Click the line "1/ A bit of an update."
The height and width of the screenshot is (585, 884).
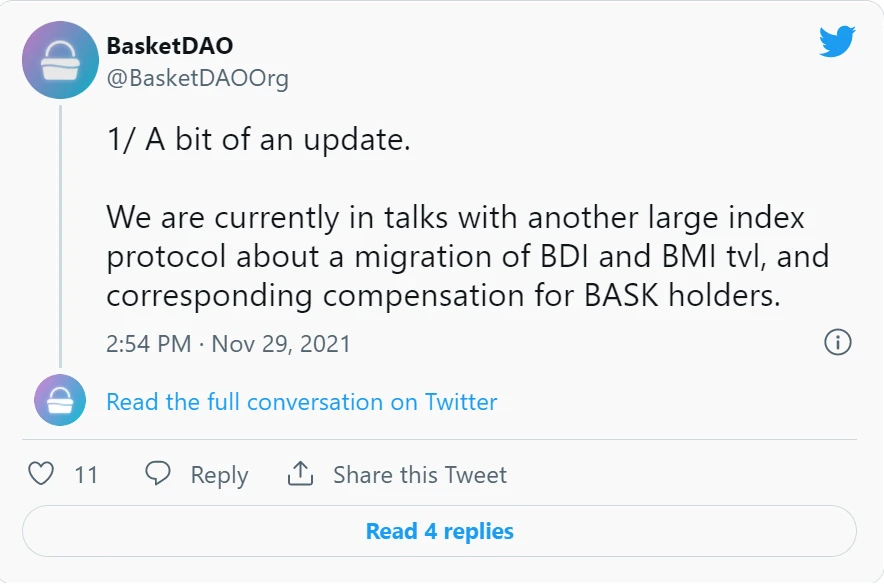point(258,139)
